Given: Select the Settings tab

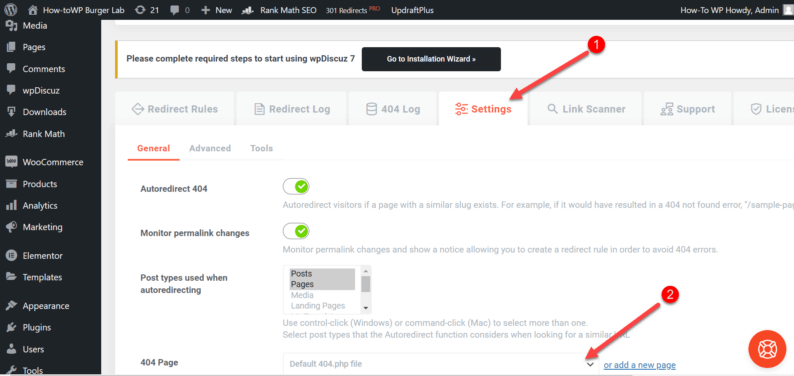Looking at the screenshot, I should 483,109.
